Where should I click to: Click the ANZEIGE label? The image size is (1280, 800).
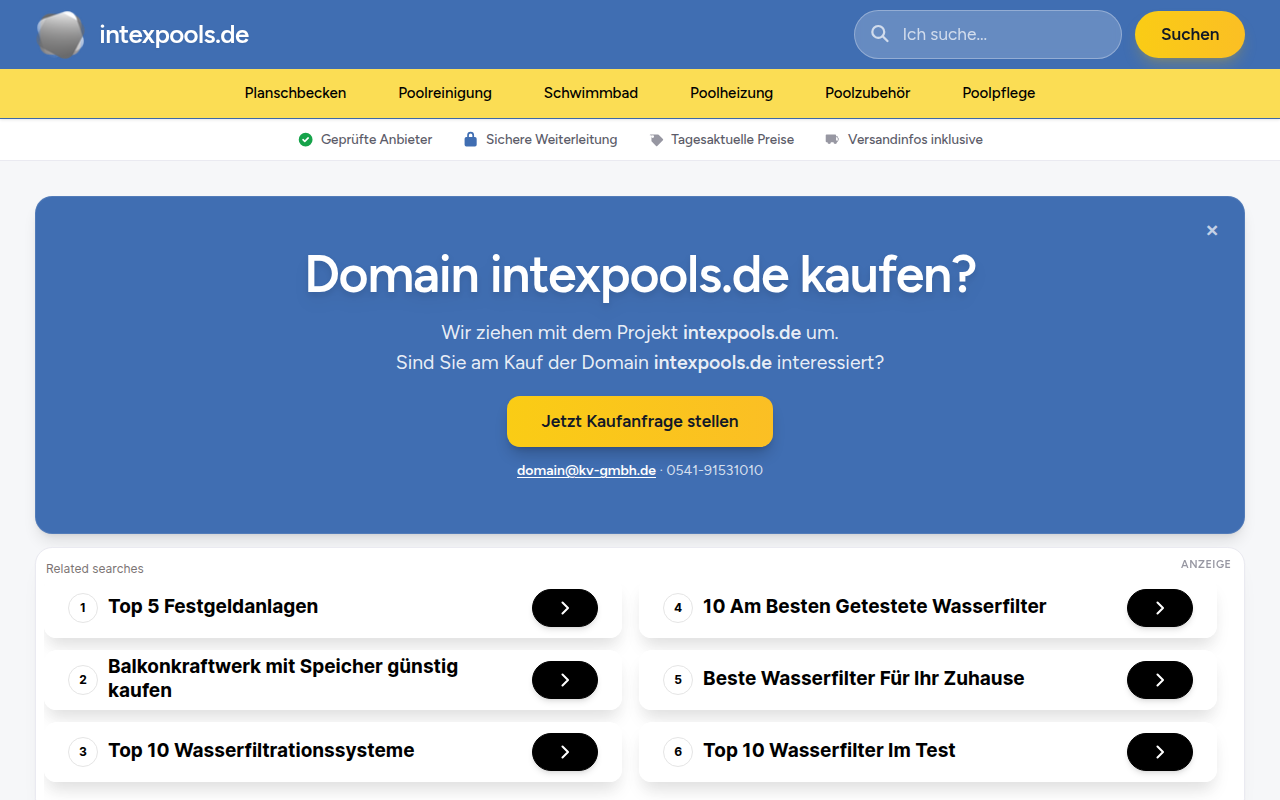click(x=1206, y=564)
